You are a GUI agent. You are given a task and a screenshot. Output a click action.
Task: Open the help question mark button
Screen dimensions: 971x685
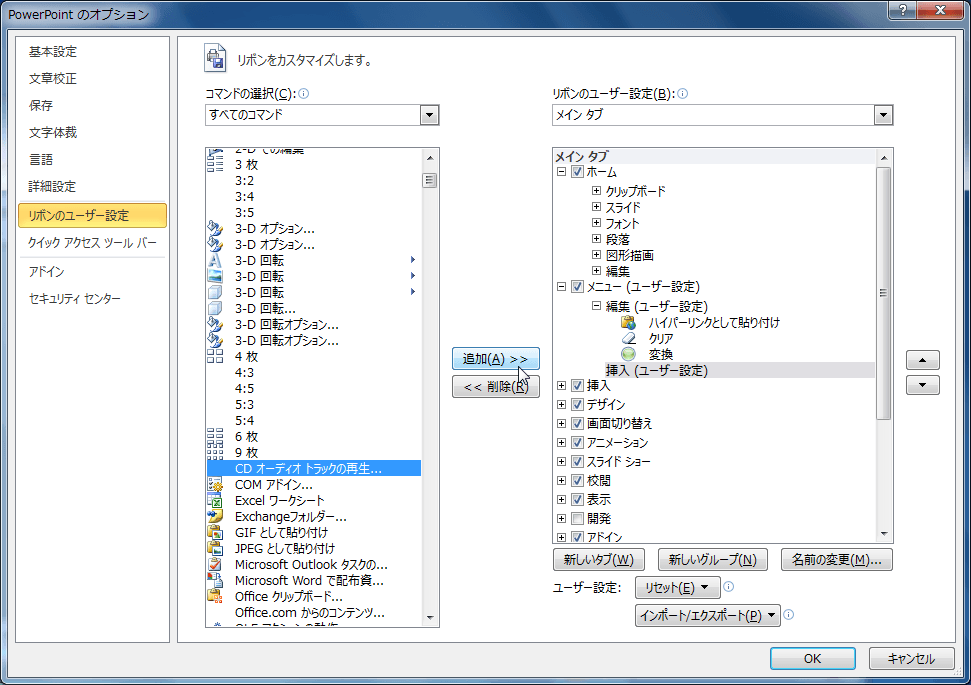(x=902, y=10)
